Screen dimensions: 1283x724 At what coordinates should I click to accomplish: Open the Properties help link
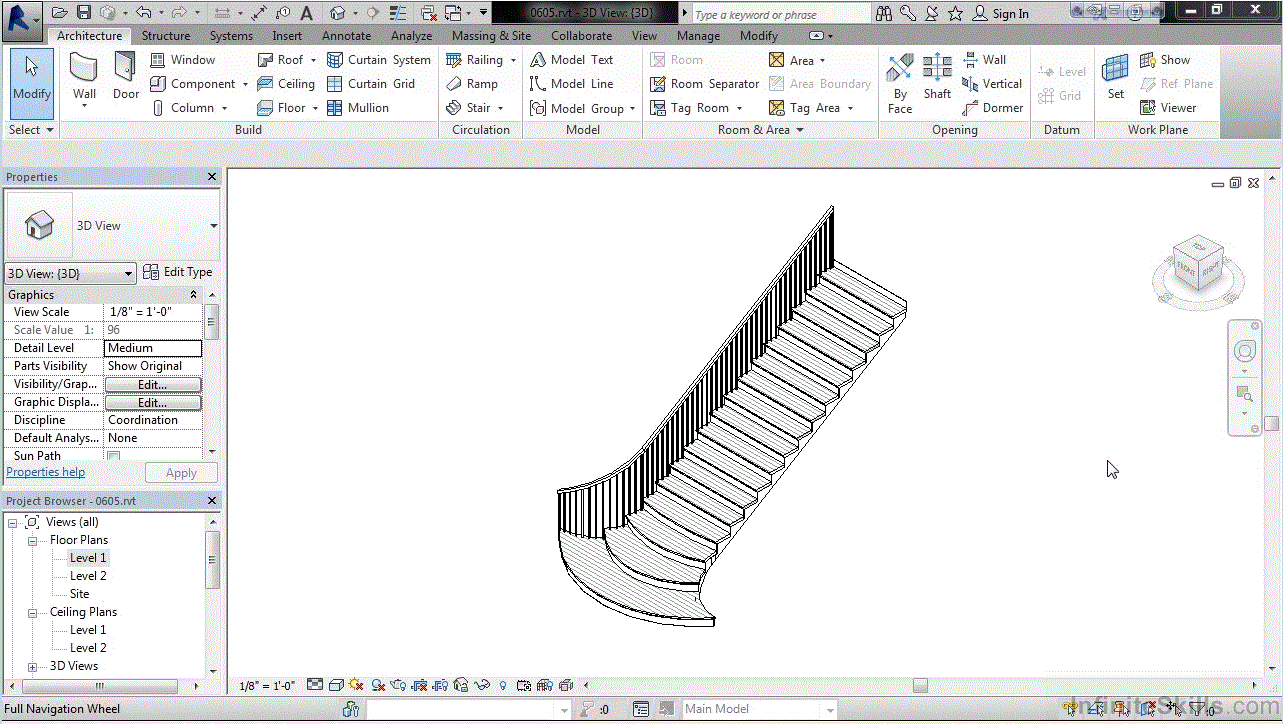point(45,472)
